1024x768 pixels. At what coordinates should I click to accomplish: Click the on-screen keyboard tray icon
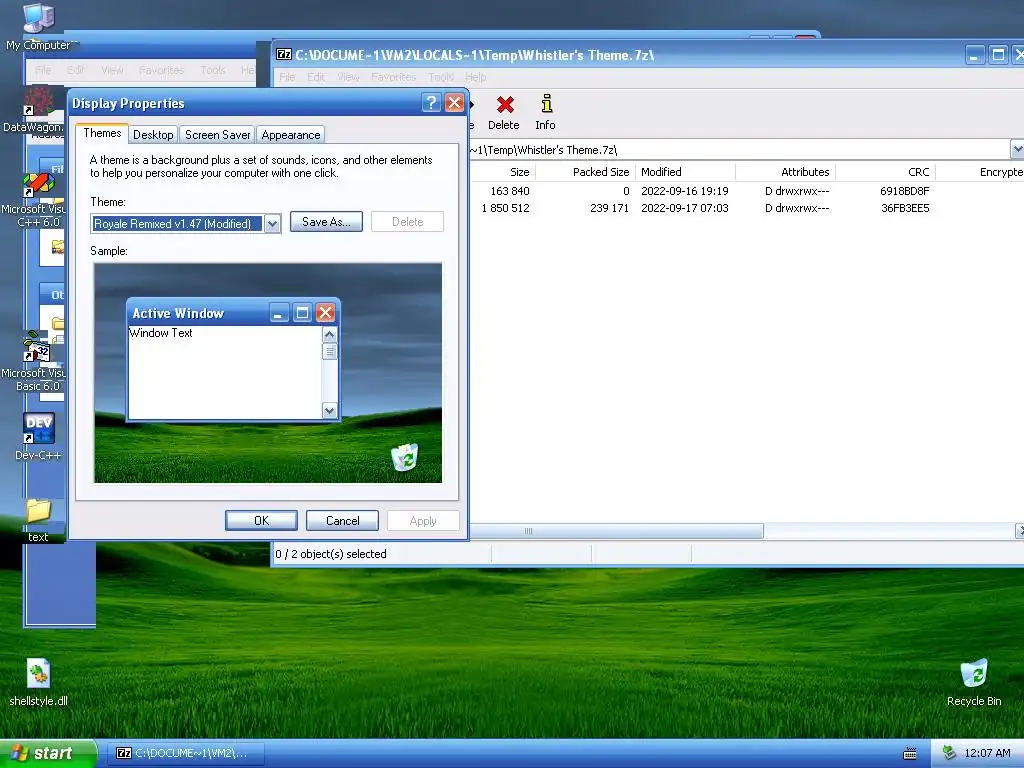pos(909,754)
